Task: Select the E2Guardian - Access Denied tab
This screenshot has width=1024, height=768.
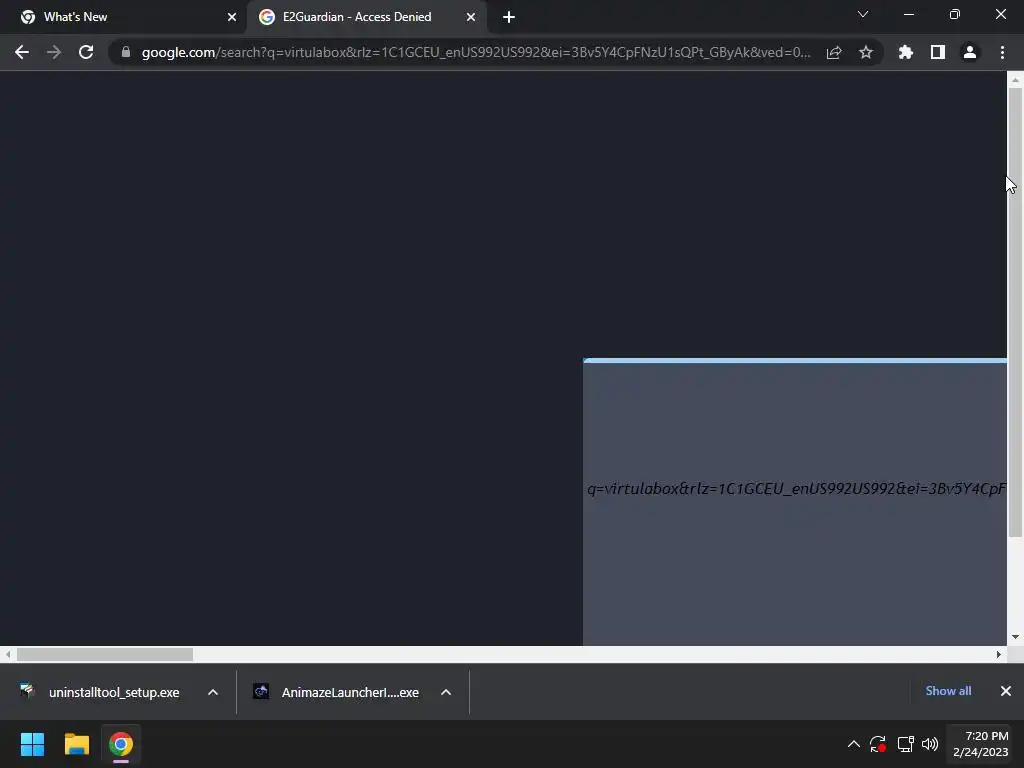Action: click(x=367, y=17)
